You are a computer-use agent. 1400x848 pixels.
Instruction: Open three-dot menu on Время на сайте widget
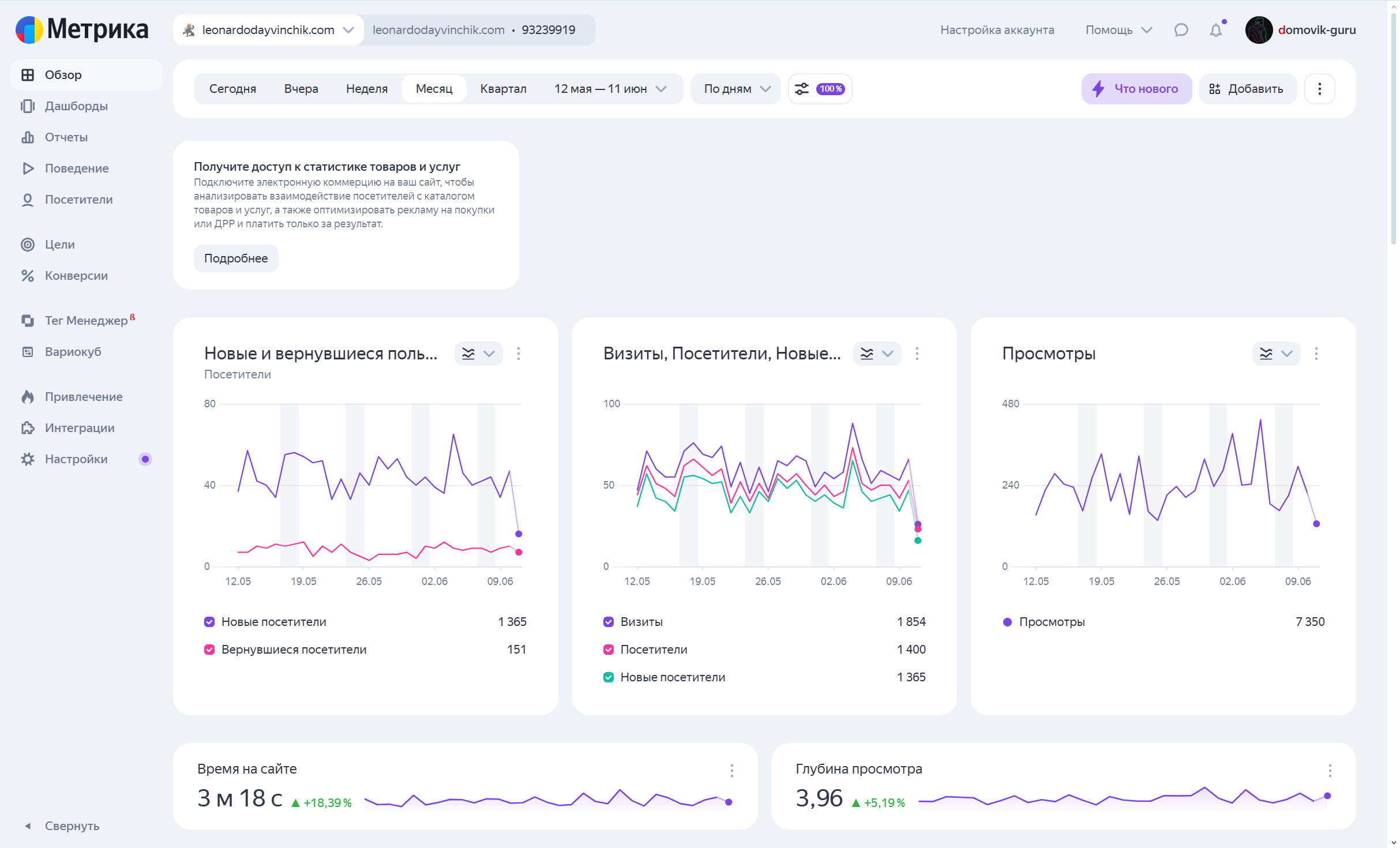click(x=731, y=771)
